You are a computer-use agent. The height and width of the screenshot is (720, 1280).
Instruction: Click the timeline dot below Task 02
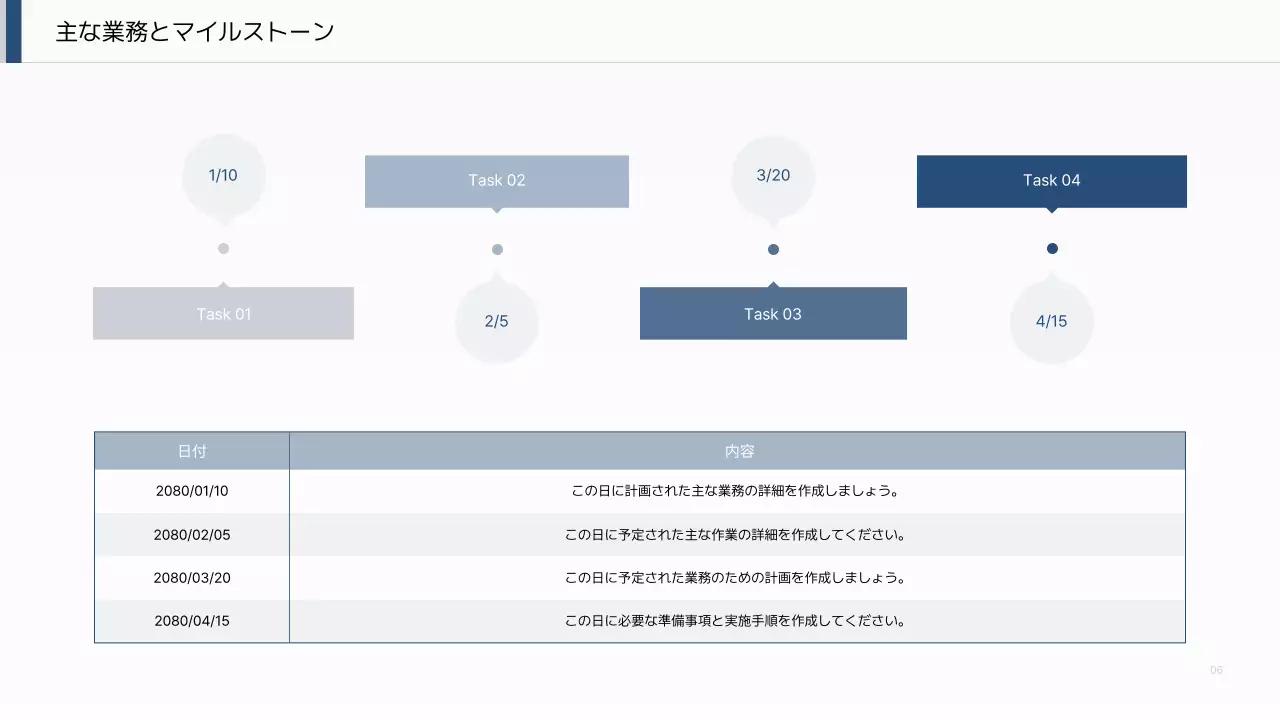click(497, 249)
